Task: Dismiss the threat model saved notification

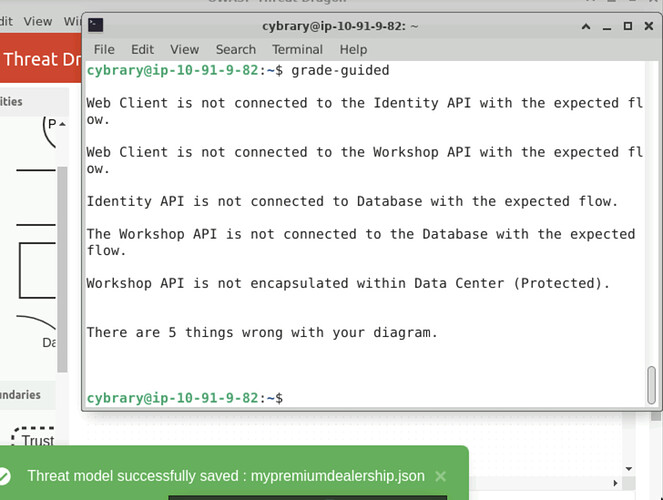Action: click(x=441, y=476)
